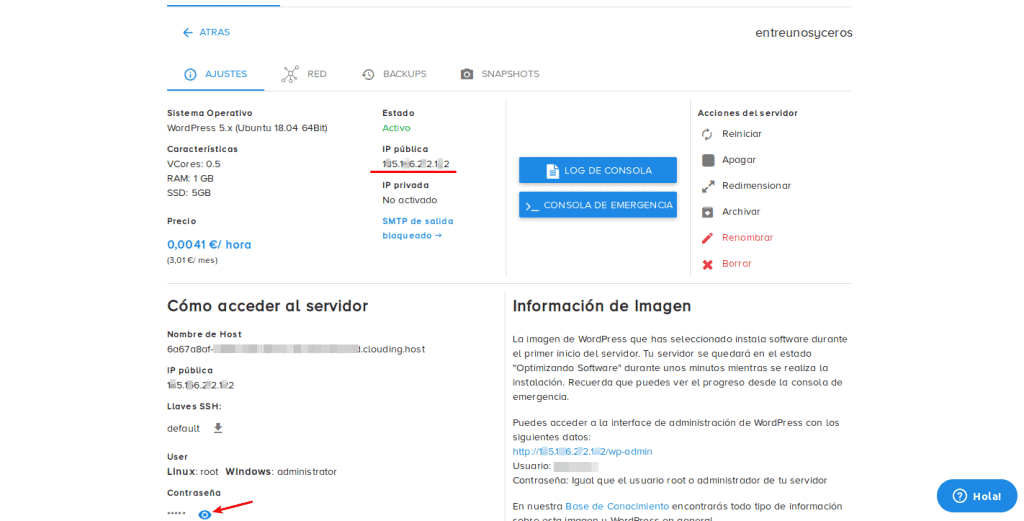
Task: Click the camera icon beside SNAPSHOTS
Action: click(467, 74)
